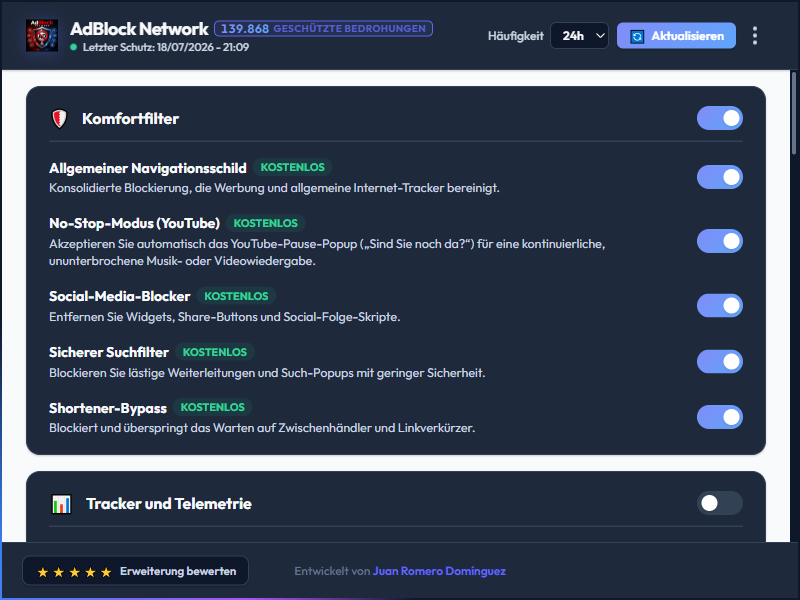Click the AdBlock Network logo icon
This screenshot has width=800, height=600.
tap(42, 36)
